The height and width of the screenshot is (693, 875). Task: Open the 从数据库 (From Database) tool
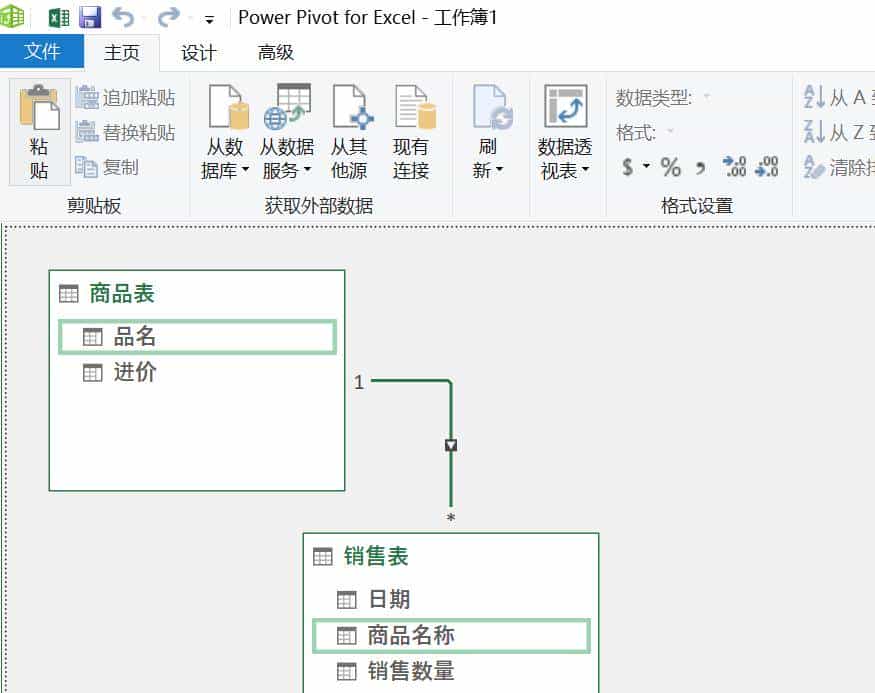pos(224,128)
